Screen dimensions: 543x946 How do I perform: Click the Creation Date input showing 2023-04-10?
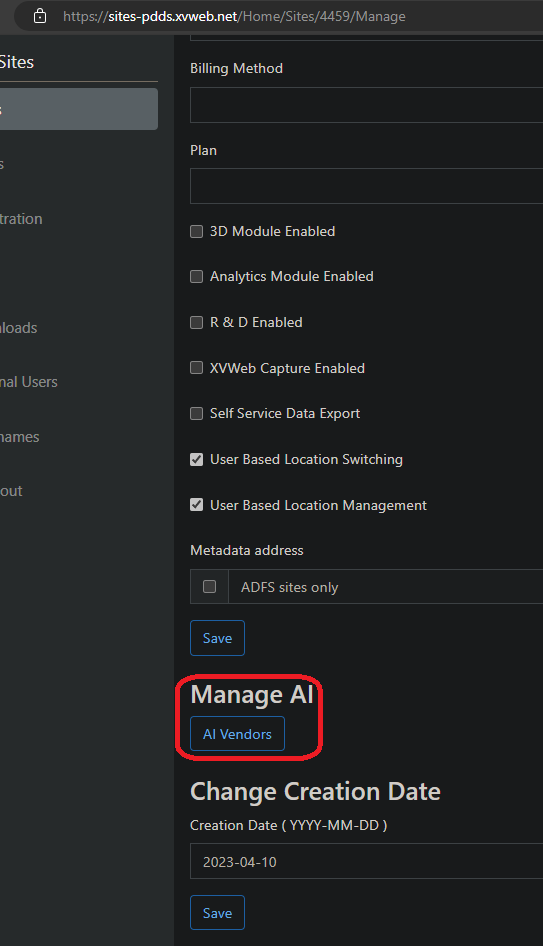pyautogui.click(x=366, y=862)
